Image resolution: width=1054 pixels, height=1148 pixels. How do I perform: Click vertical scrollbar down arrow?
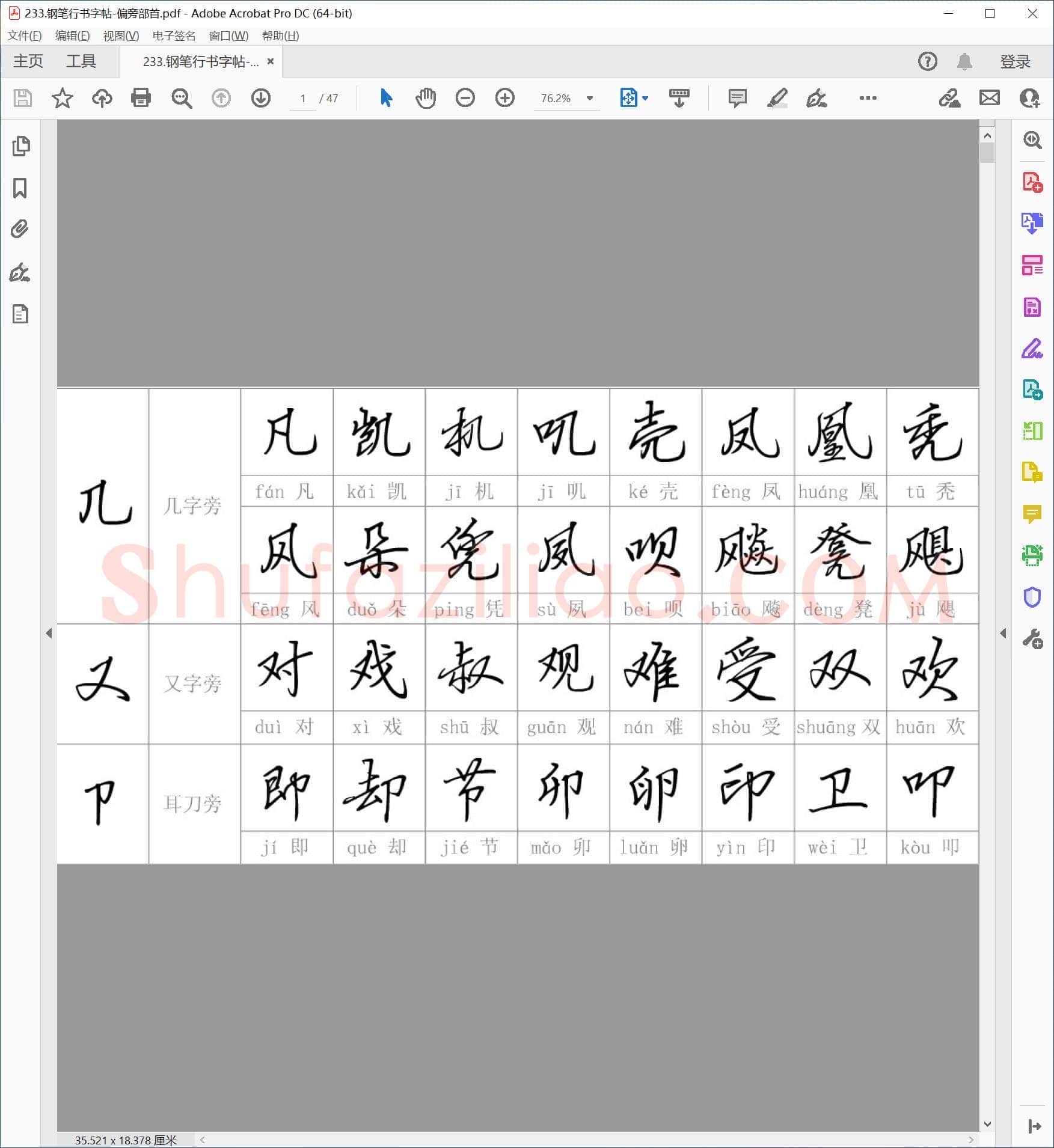(987, 1124)
